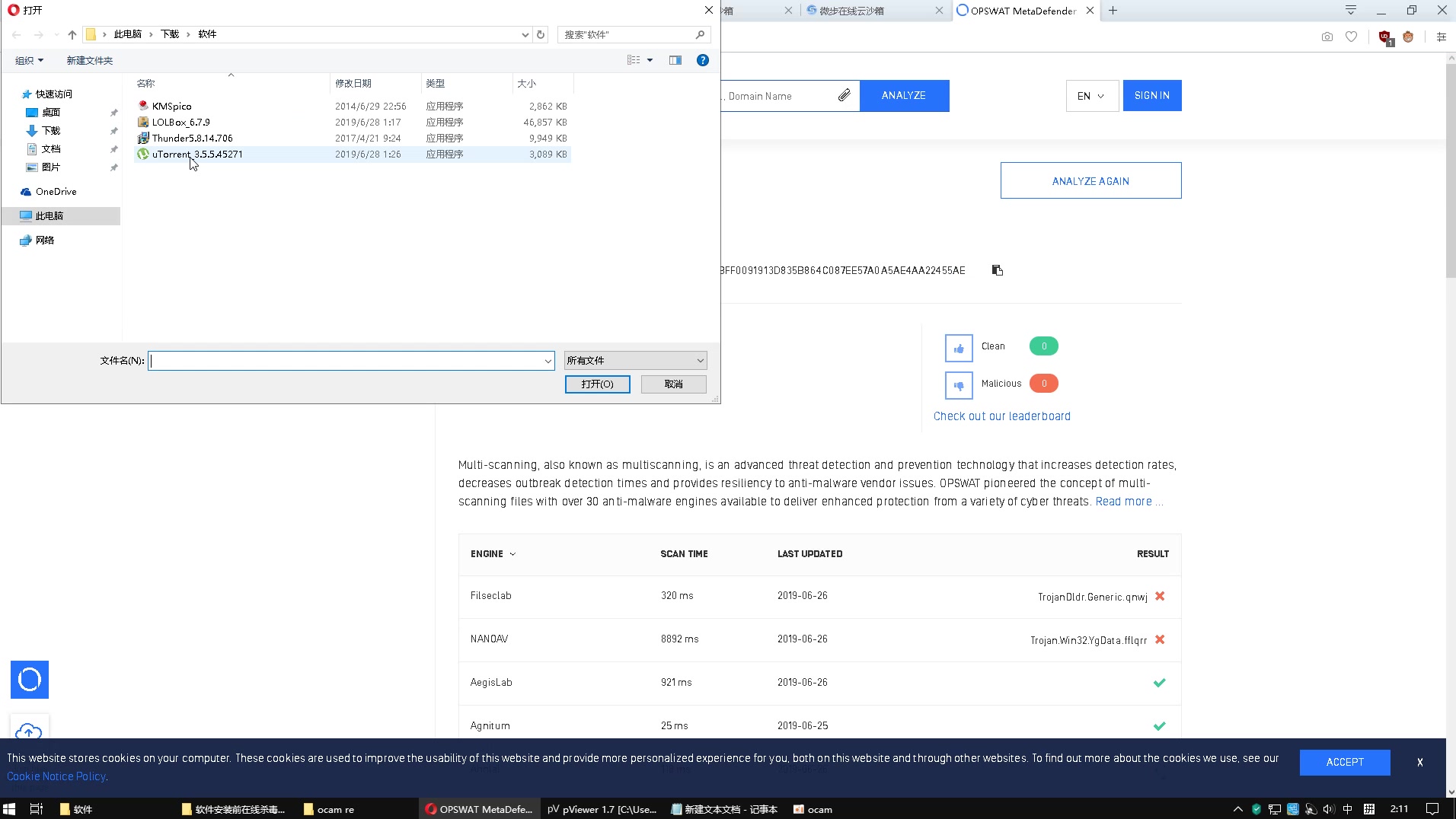Viewport: 1456px width, 819px height.
Task: Refresh the folder listing in the dialog
Action: [541, 34]
